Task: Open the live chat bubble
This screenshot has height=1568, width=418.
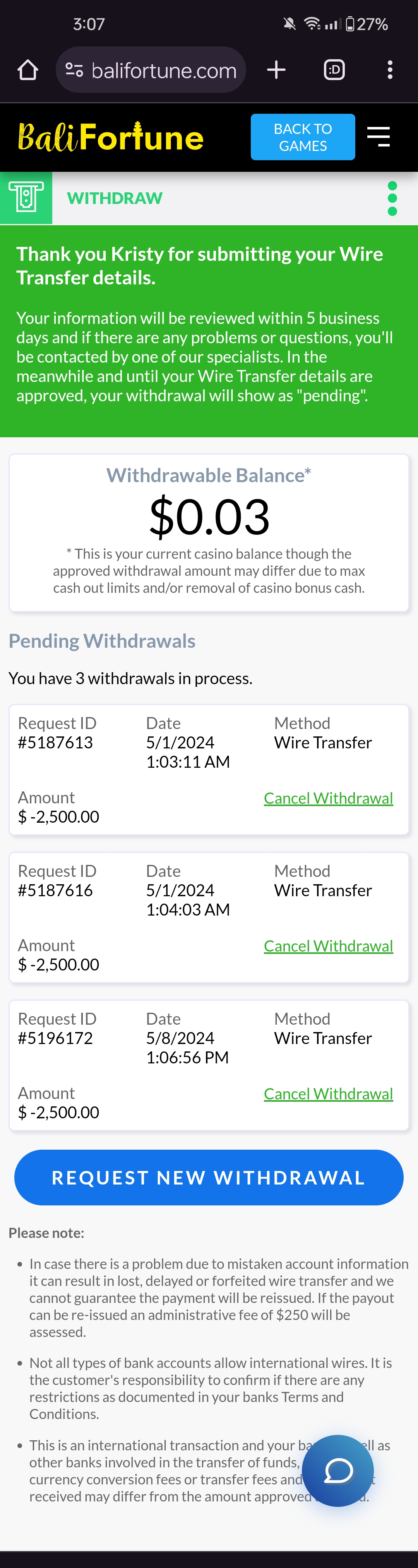Action: click(x=337, y=1470)
